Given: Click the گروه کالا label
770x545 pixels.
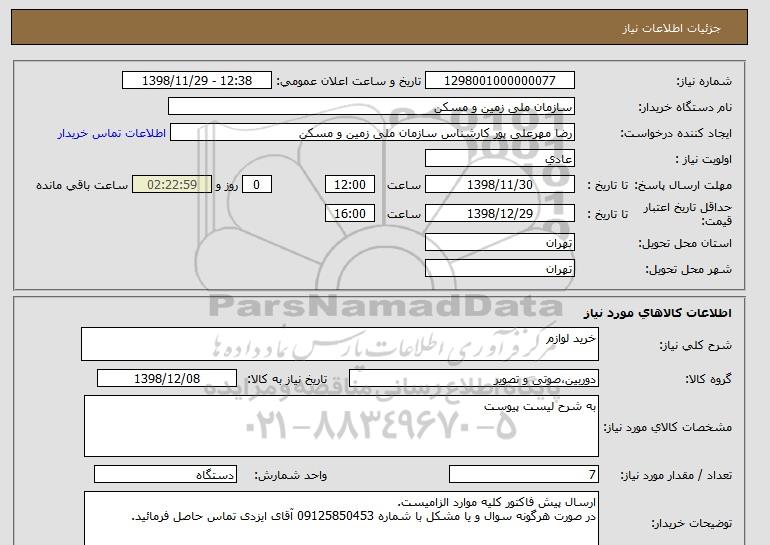Looking at the screenshot, I should click(x=709, y=379).
